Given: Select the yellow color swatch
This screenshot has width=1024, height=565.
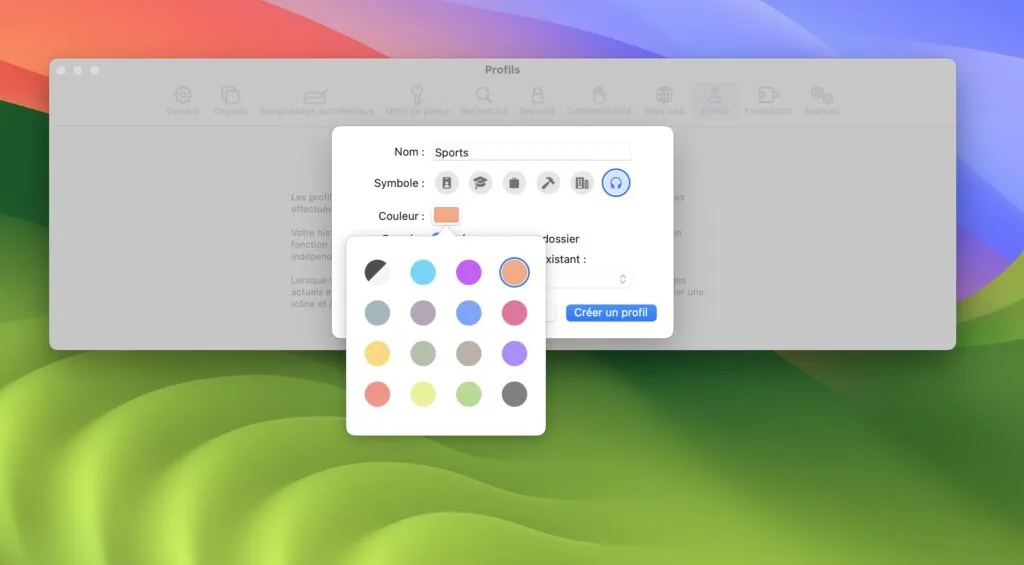Looking at the screenshot, I should (x=377, y=353).
